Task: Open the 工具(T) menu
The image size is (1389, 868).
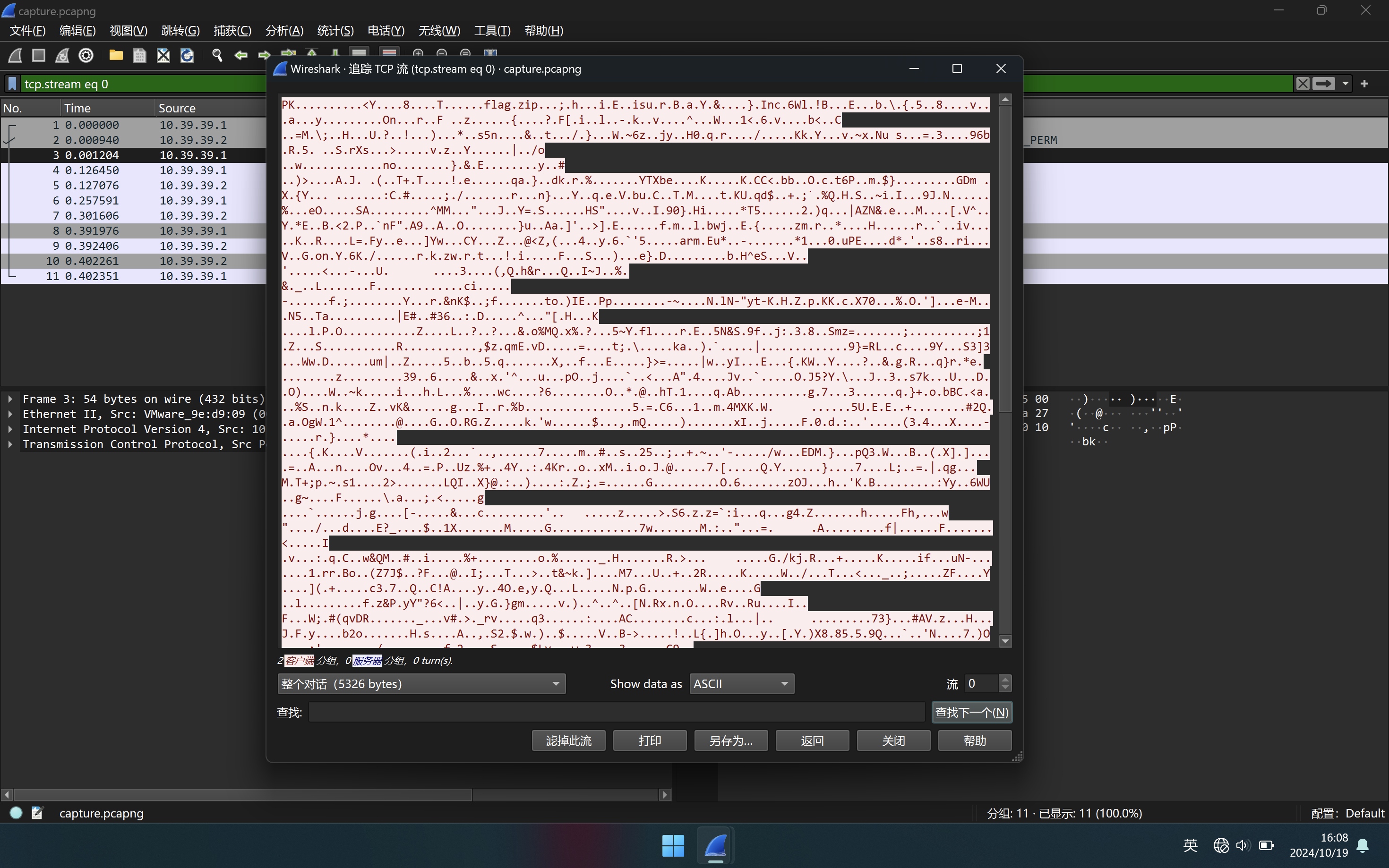Action: (492, 30)
